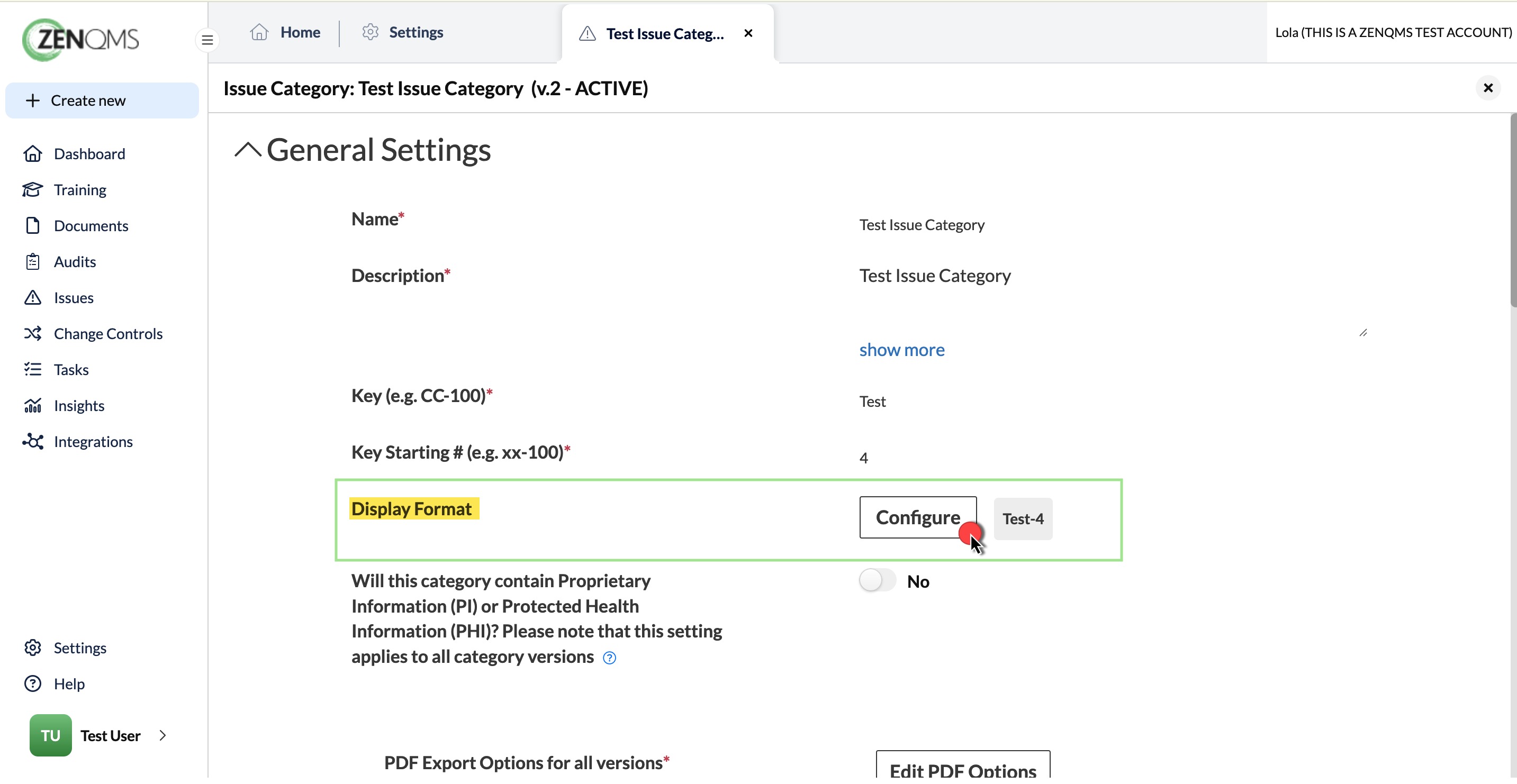Expand the Test User menu chevron
This screenshot has width=1517, height=784.
pyautogui.click(x=162, y=736)
